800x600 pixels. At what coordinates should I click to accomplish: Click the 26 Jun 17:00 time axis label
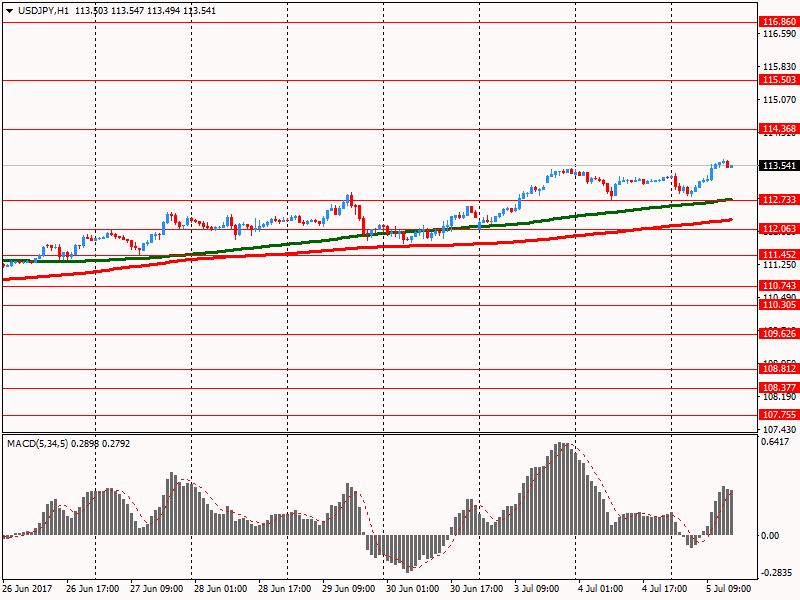click(92, 589)
